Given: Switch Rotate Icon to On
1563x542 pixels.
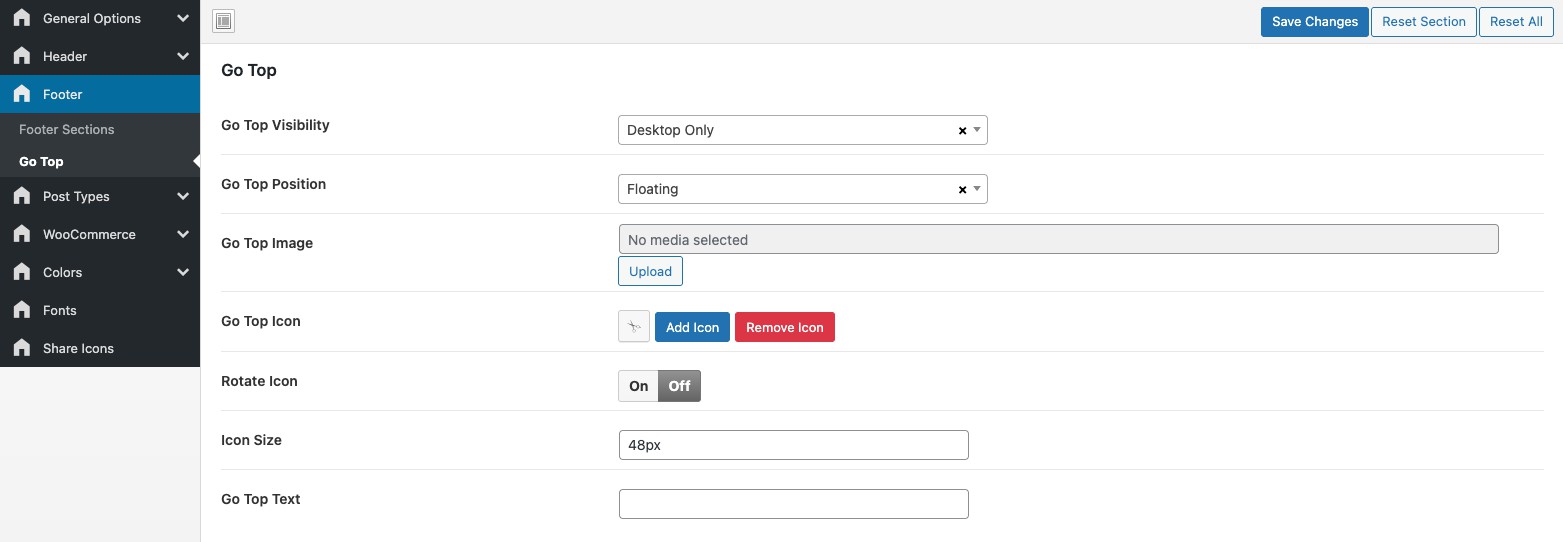Looking at the screenshot, I should click(x=638, y=386).
